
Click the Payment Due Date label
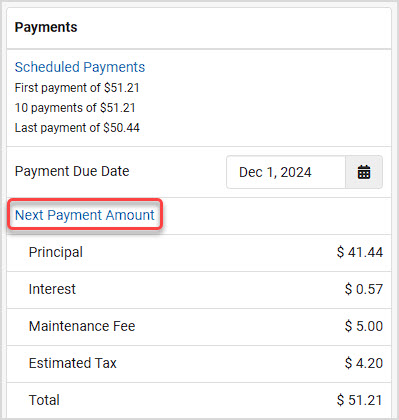[72, 171]
